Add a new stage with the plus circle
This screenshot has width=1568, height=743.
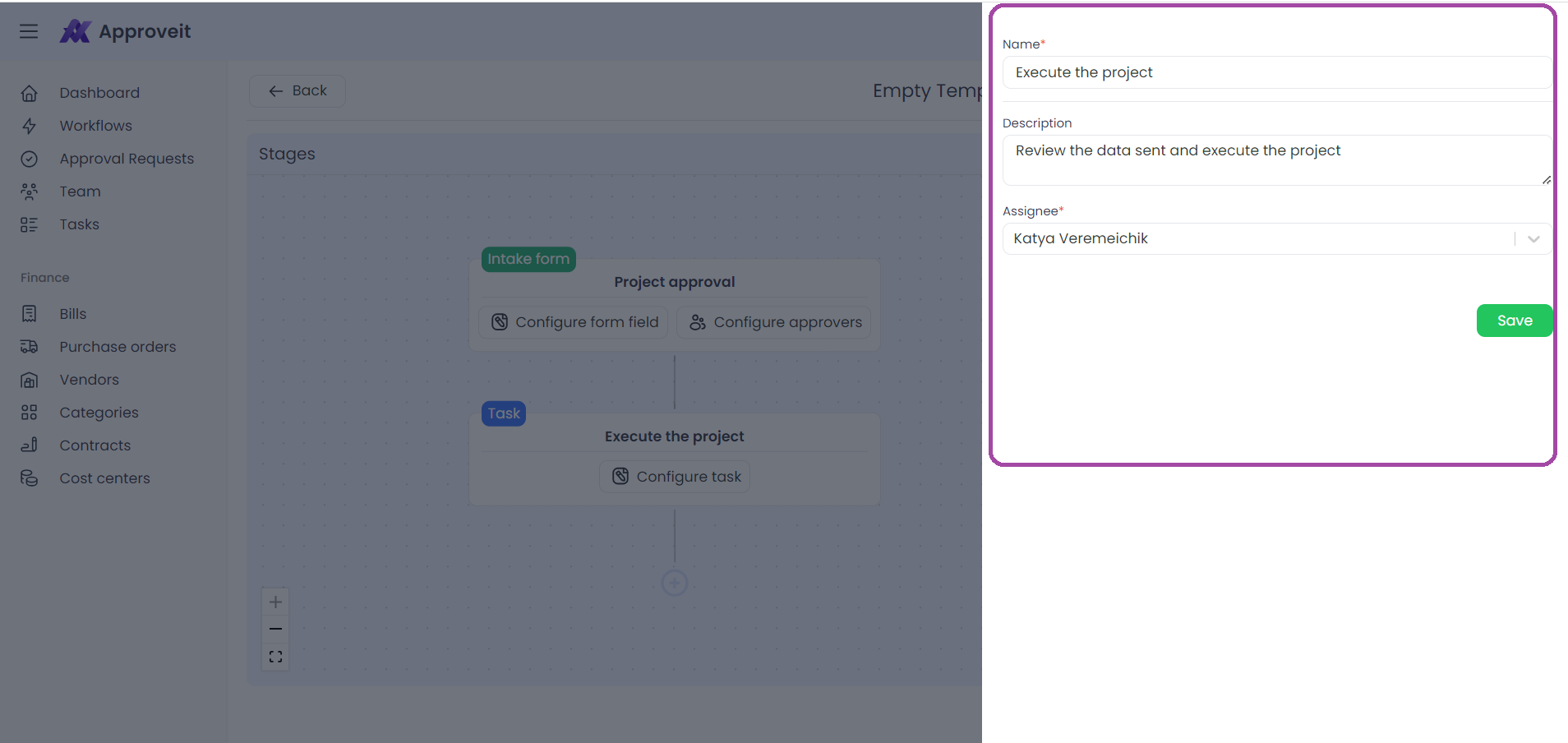pyautogui.click(x=675, y=583)
